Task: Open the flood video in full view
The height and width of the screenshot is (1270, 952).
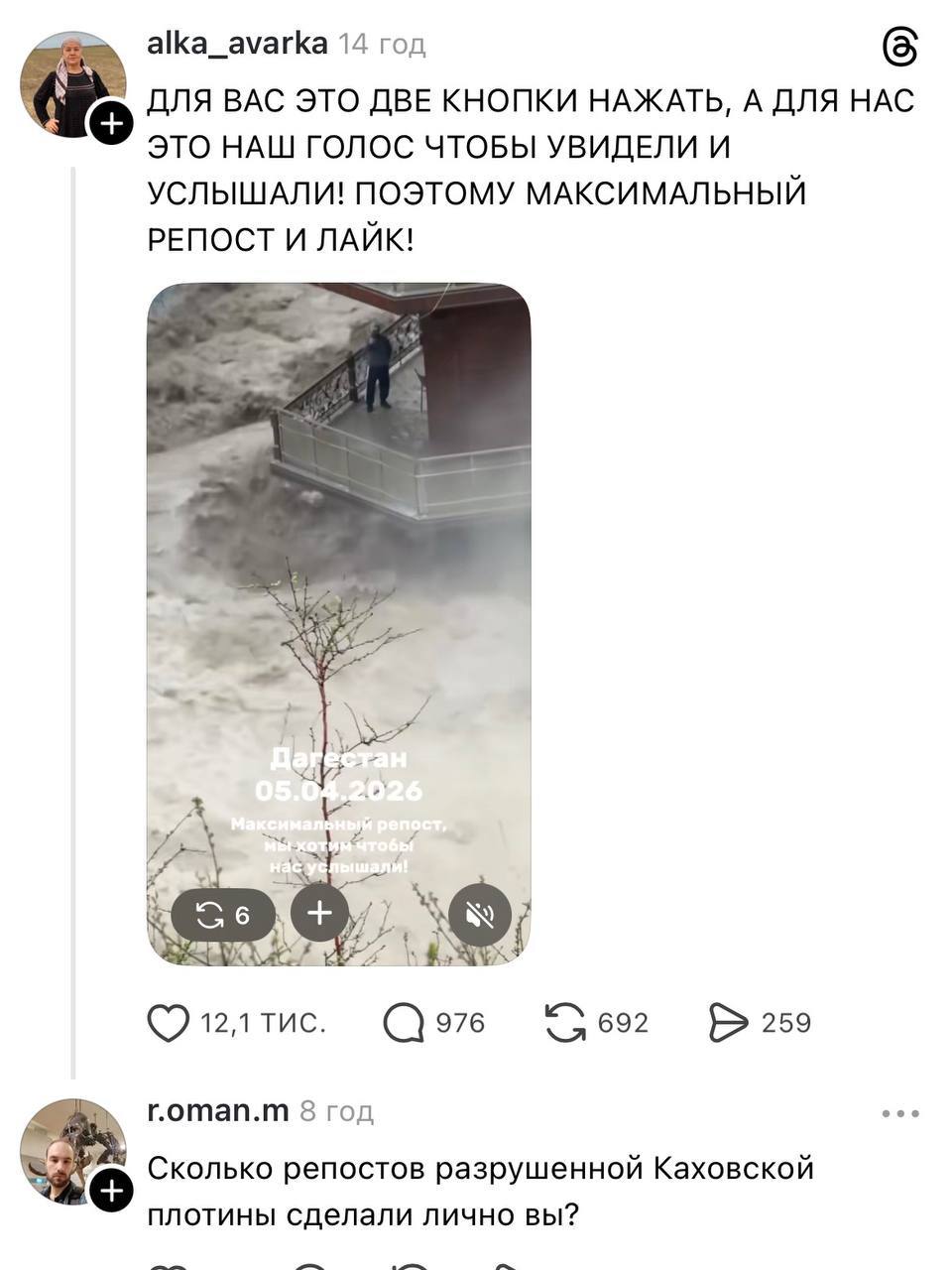Action: point(339,624)
